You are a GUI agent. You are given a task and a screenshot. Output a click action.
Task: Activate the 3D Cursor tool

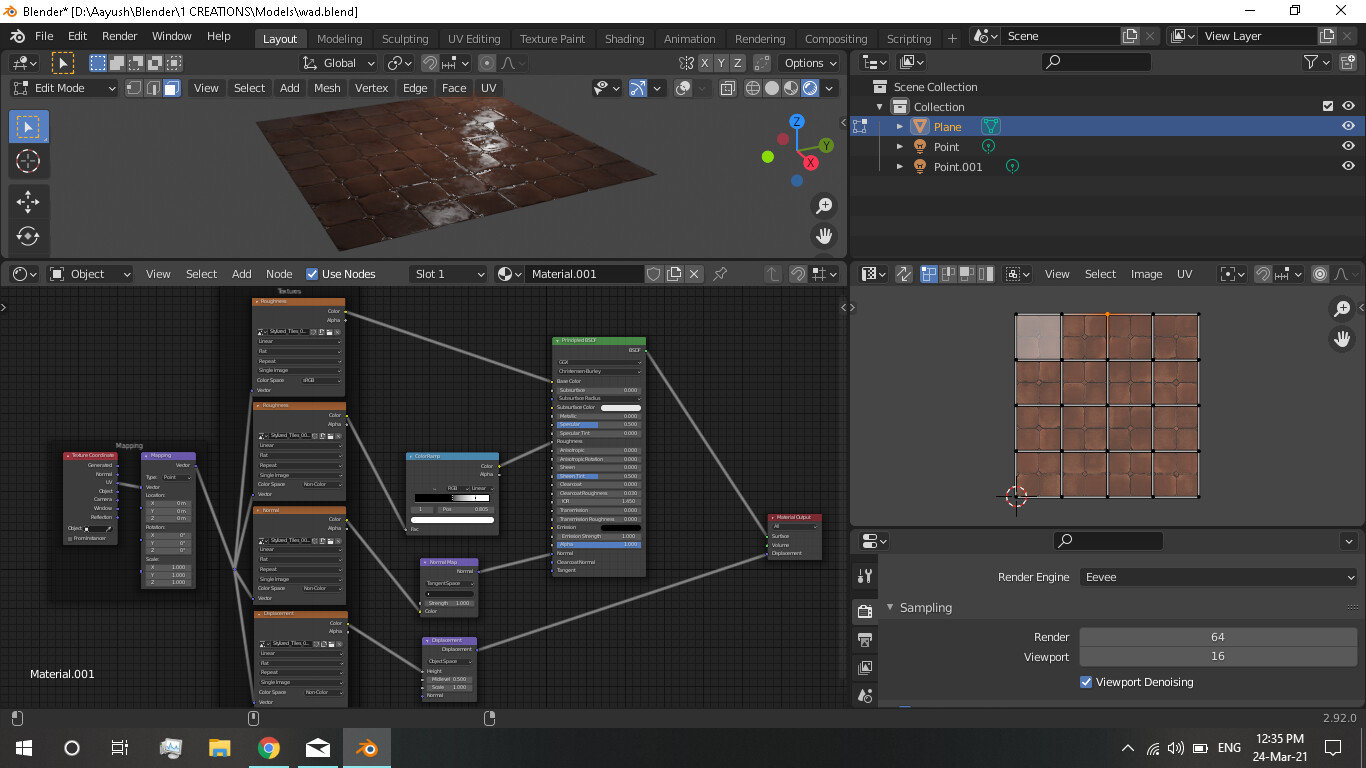point(28,161)
